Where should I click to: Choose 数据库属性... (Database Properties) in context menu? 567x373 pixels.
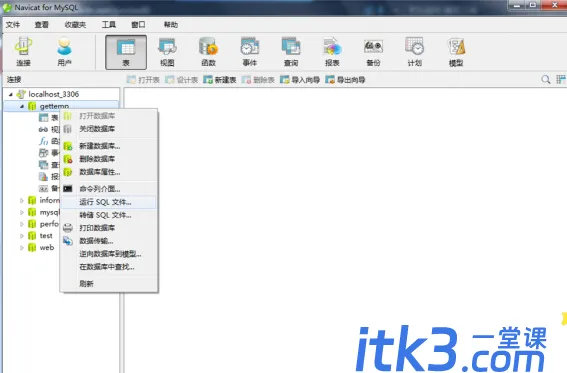click(x=109, y=172)
